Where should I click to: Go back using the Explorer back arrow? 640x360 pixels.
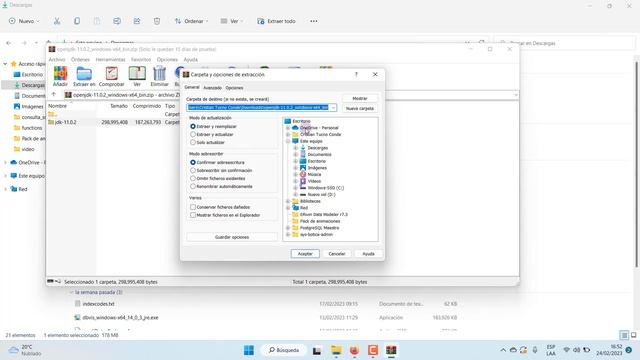(x=9, y=43)
